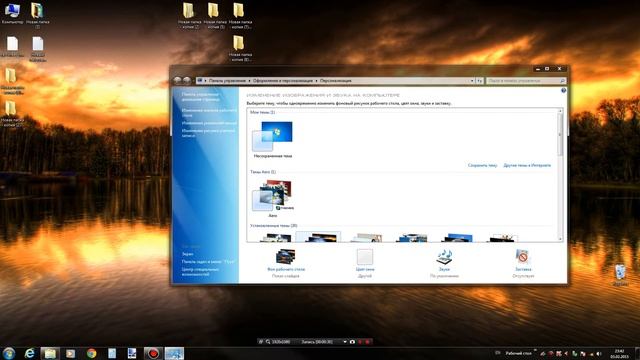
Task: Open Windows Explorer folder taskbar icon
Action: (50, 353)
